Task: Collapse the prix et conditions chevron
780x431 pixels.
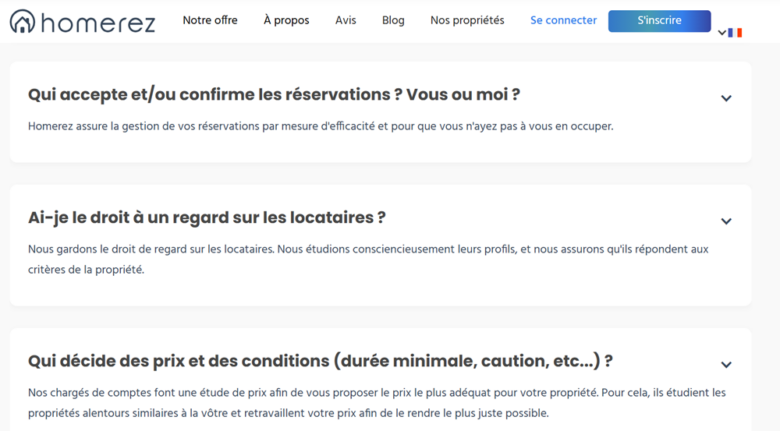Action: [726, 365]
